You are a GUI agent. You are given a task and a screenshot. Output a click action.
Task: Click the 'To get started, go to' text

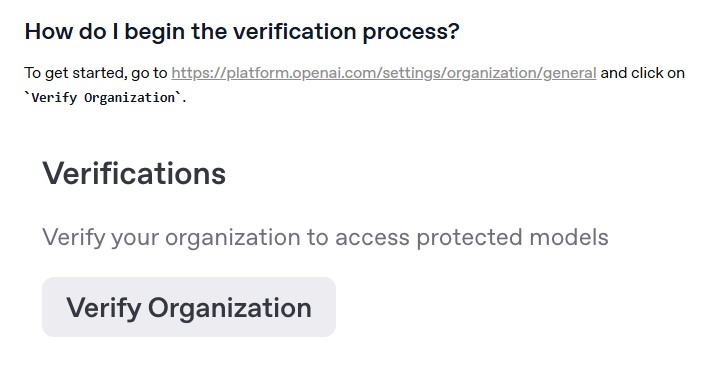tap(96, 73)
